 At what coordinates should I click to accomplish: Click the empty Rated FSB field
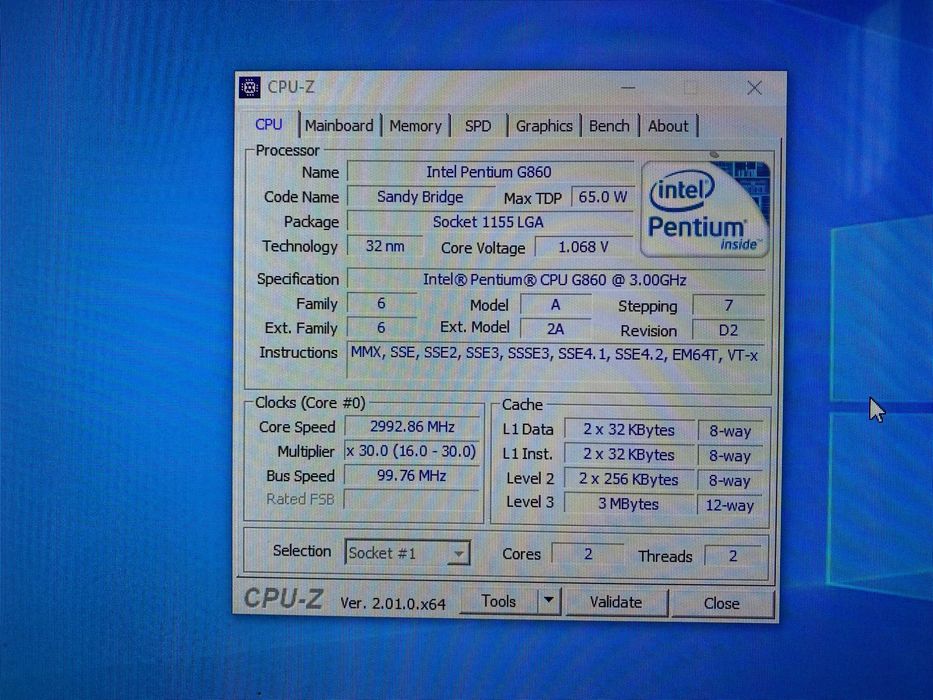click(x=412, y=499)
